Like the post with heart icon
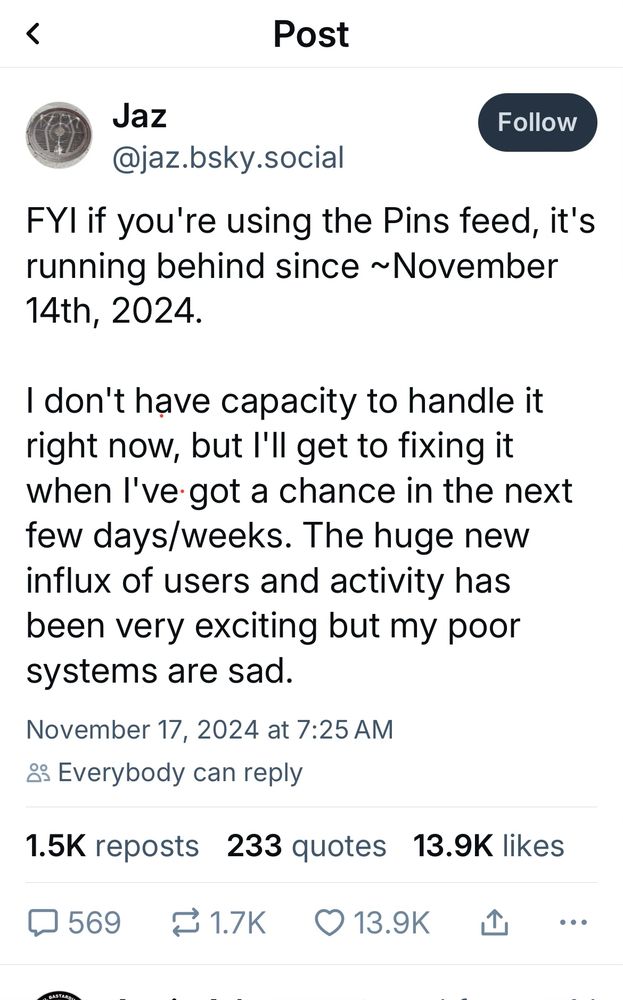 pos(330,923)
